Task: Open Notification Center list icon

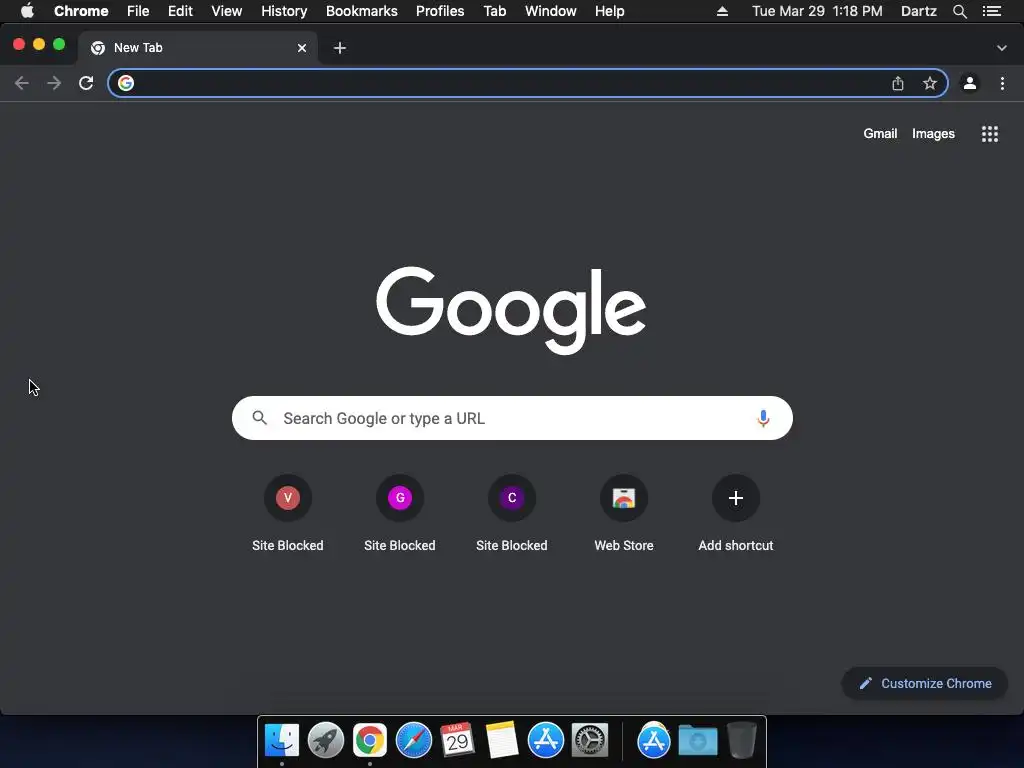Action: [x=992, y=11]
